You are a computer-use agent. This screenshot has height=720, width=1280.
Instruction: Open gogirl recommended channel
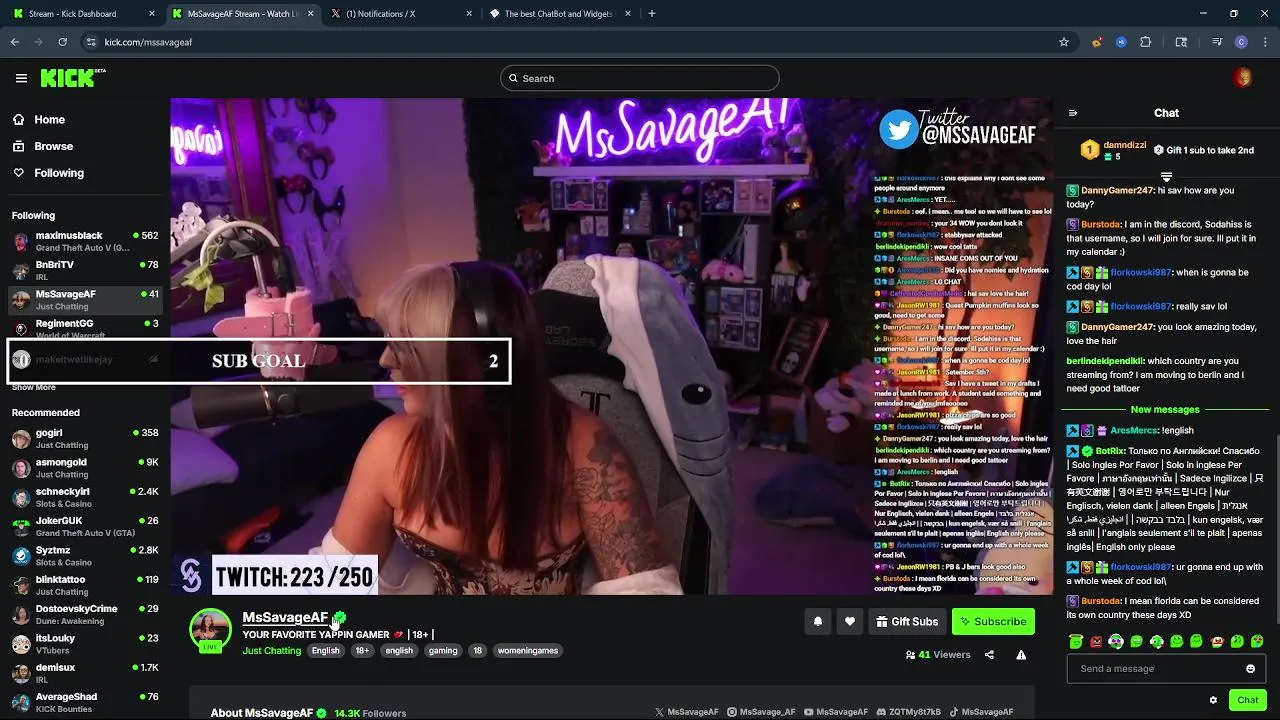[85, 439]
